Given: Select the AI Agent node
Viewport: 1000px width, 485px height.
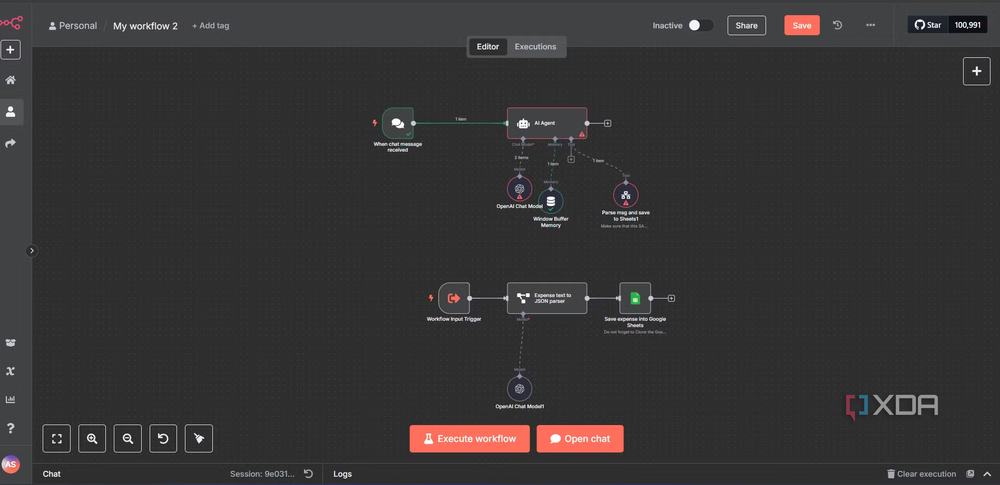Looking at the screenshot, I should 547,123.
